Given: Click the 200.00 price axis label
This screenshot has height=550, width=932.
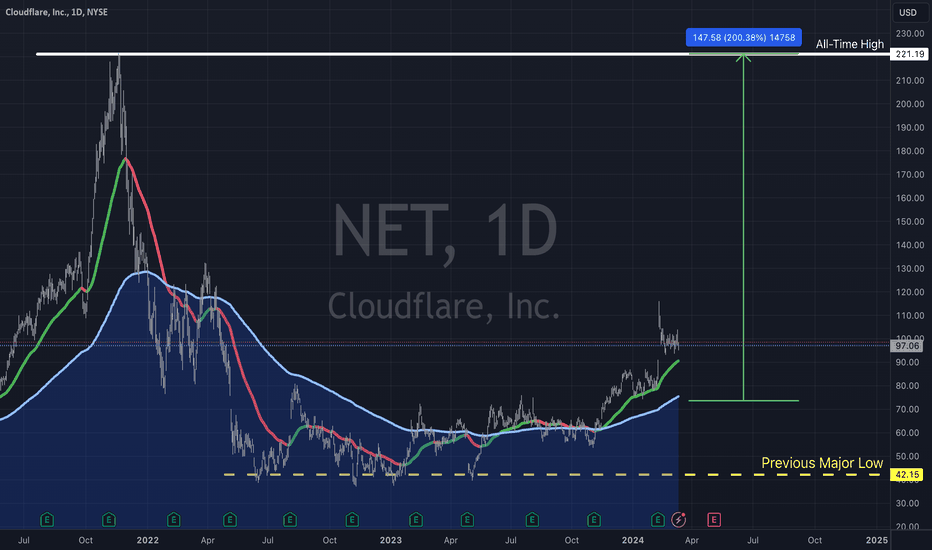Looking at the screenshot, I should [x=910, y=104].
